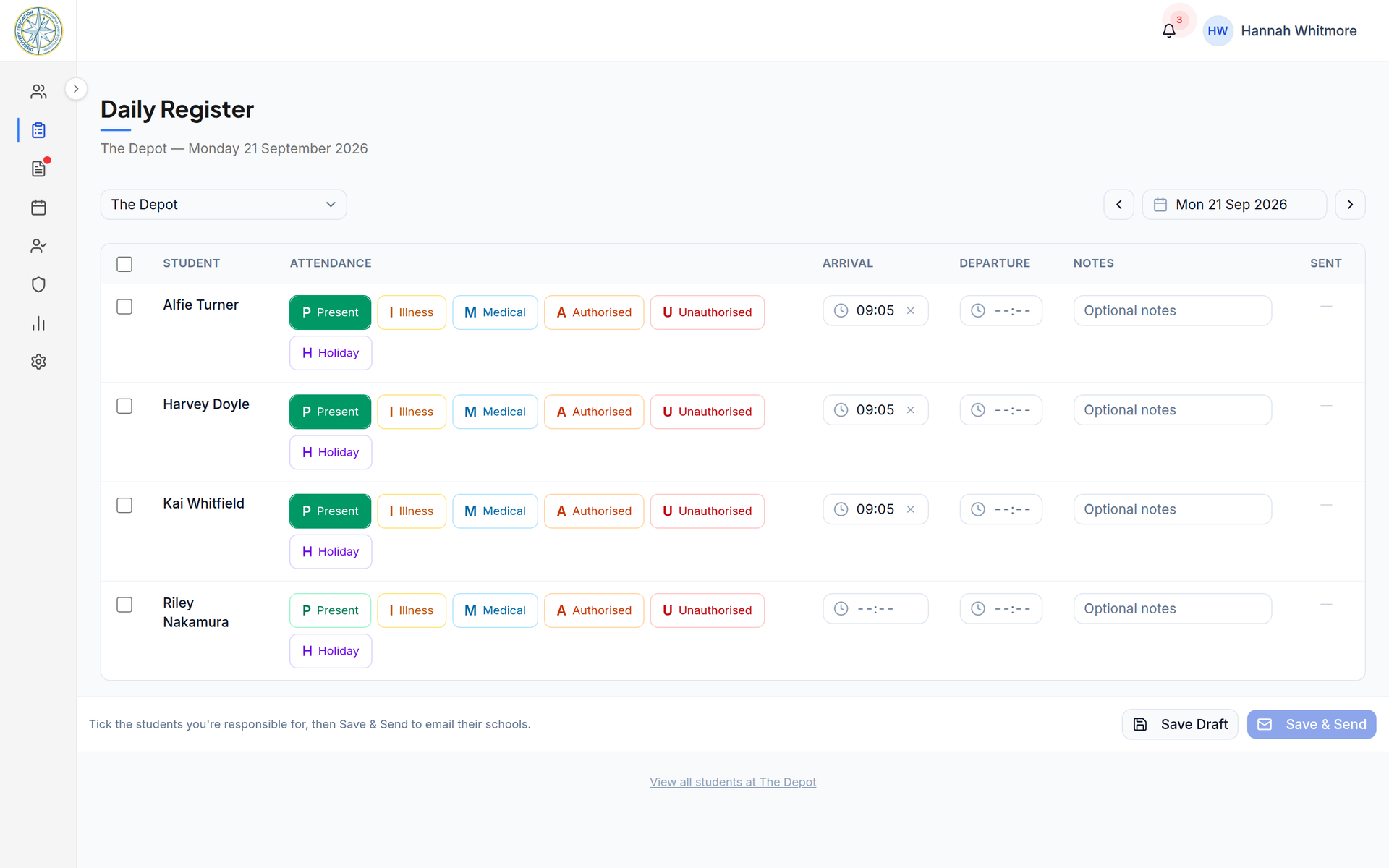
Task: Open The Depot site dropdown
Action: pos(224,205)
